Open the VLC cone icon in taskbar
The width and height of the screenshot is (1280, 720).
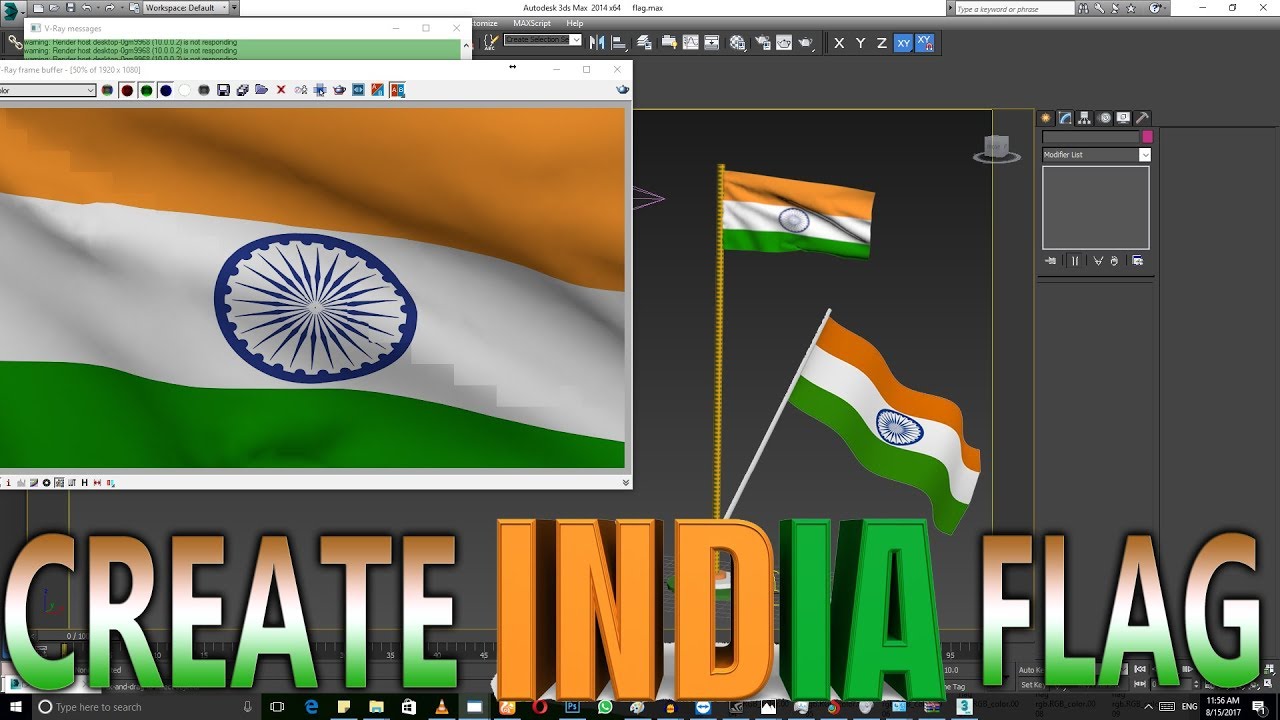441,707
